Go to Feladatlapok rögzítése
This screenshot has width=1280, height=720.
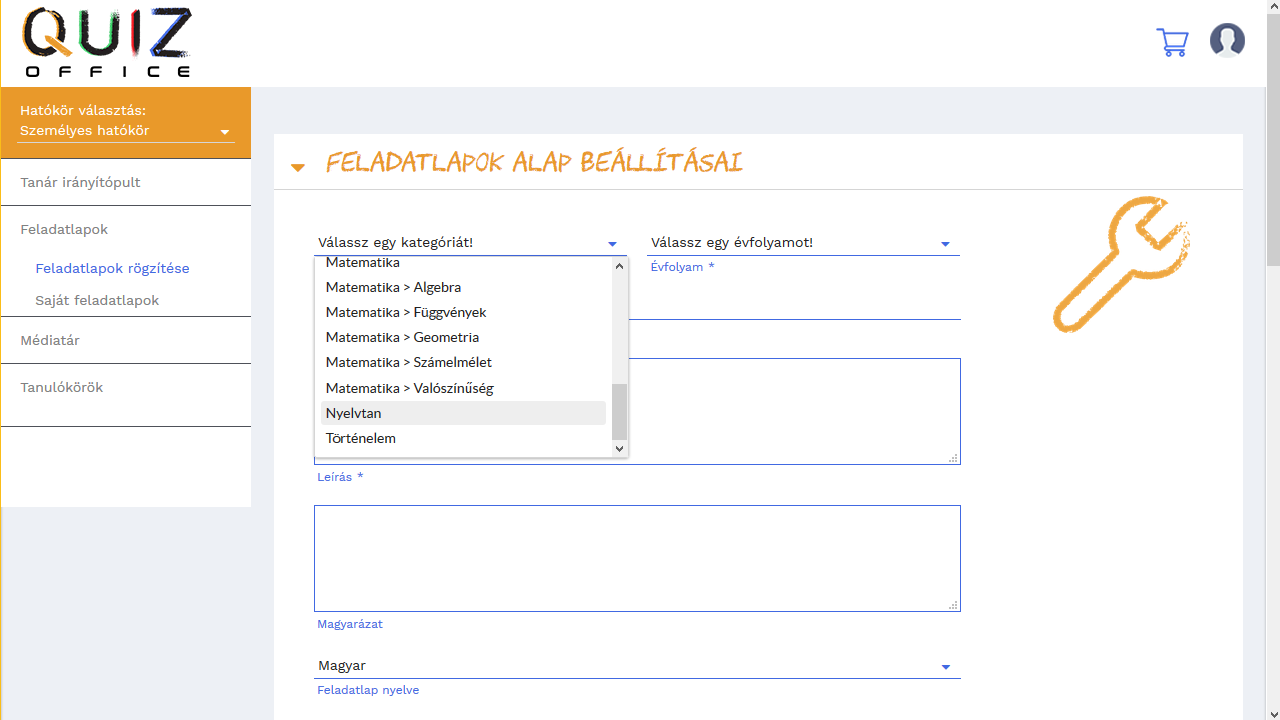click(x=112, y=269)
